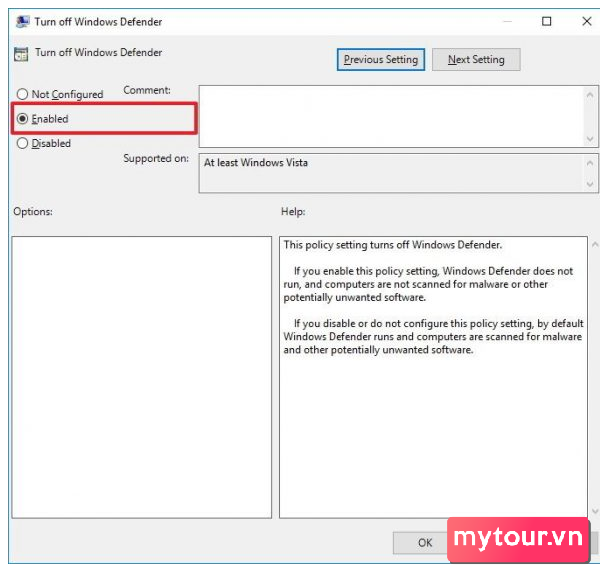Click the Help pane scroll up arrow

(x=595, y=244)
